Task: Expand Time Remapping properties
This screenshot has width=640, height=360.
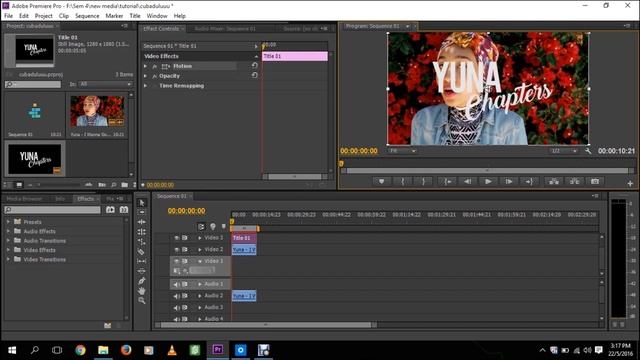Action: [146, 86]
